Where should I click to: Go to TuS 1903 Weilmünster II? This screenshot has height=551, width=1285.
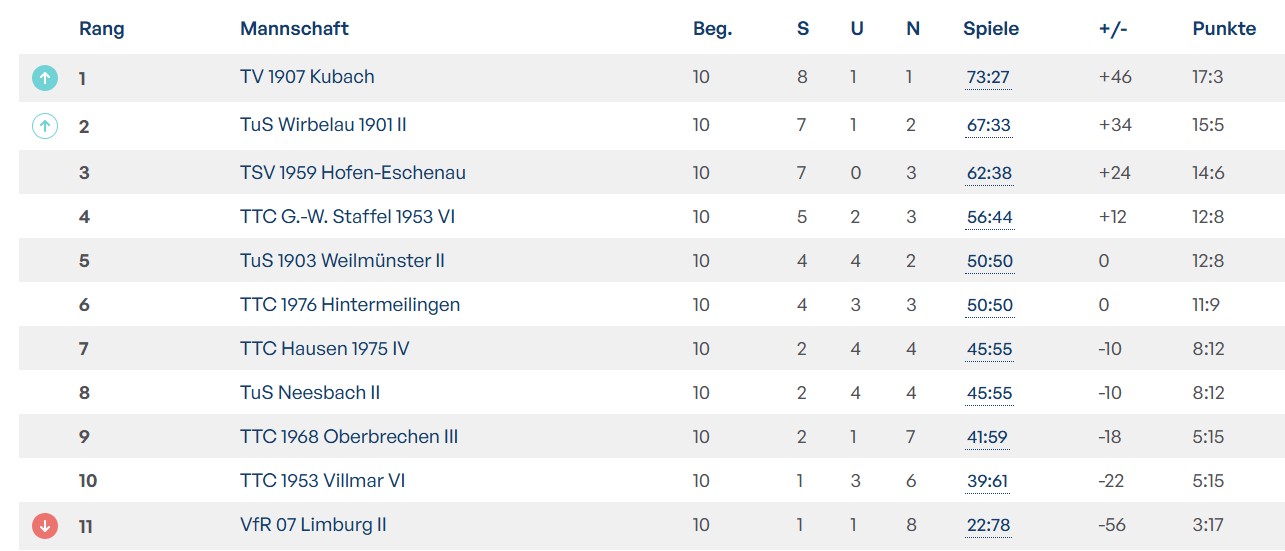tap(342, 261)
